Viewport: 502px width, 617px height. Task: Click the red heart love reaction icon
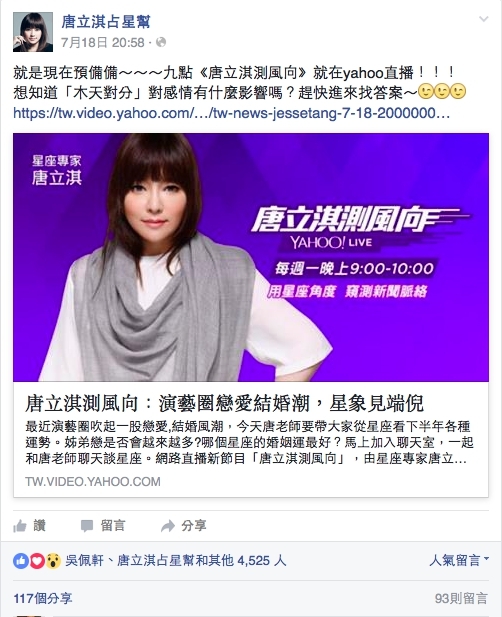coord(37,560)
